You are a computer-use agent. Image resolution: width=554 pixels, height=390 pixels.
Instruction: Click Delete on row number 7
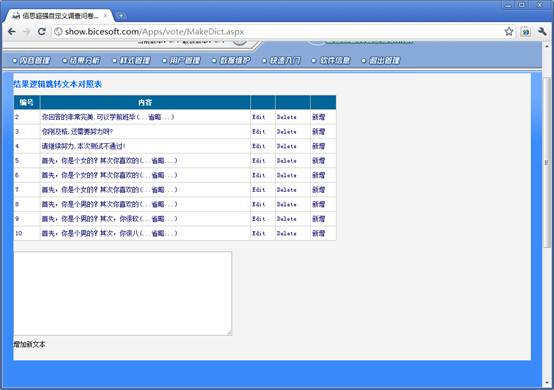[x=287, y=190]
